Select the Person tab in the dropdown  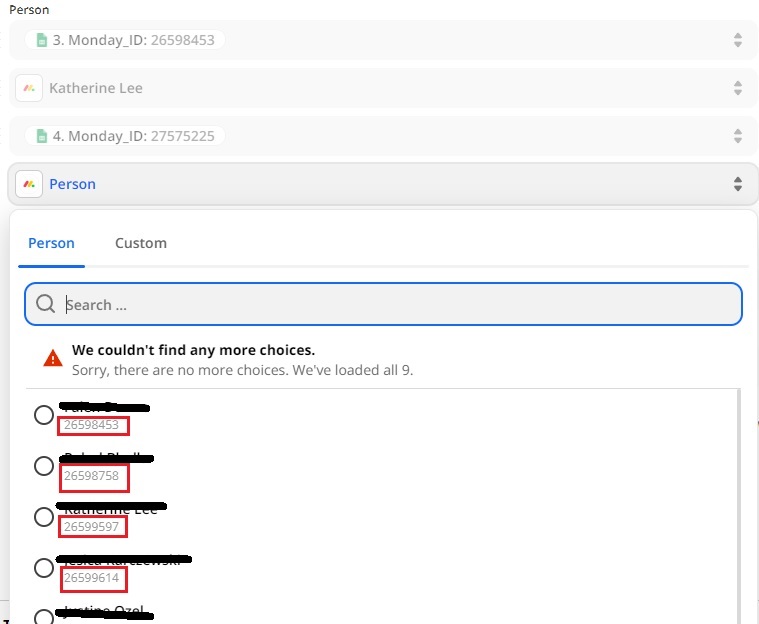pyautogui.click(x=51, y=243)
